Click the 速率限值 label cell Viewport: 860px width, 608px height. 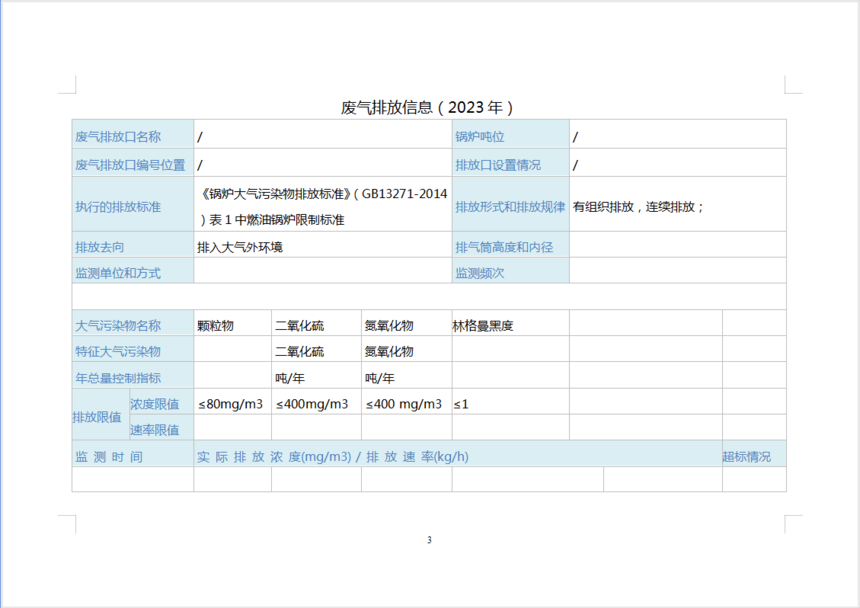pos(155,430)
